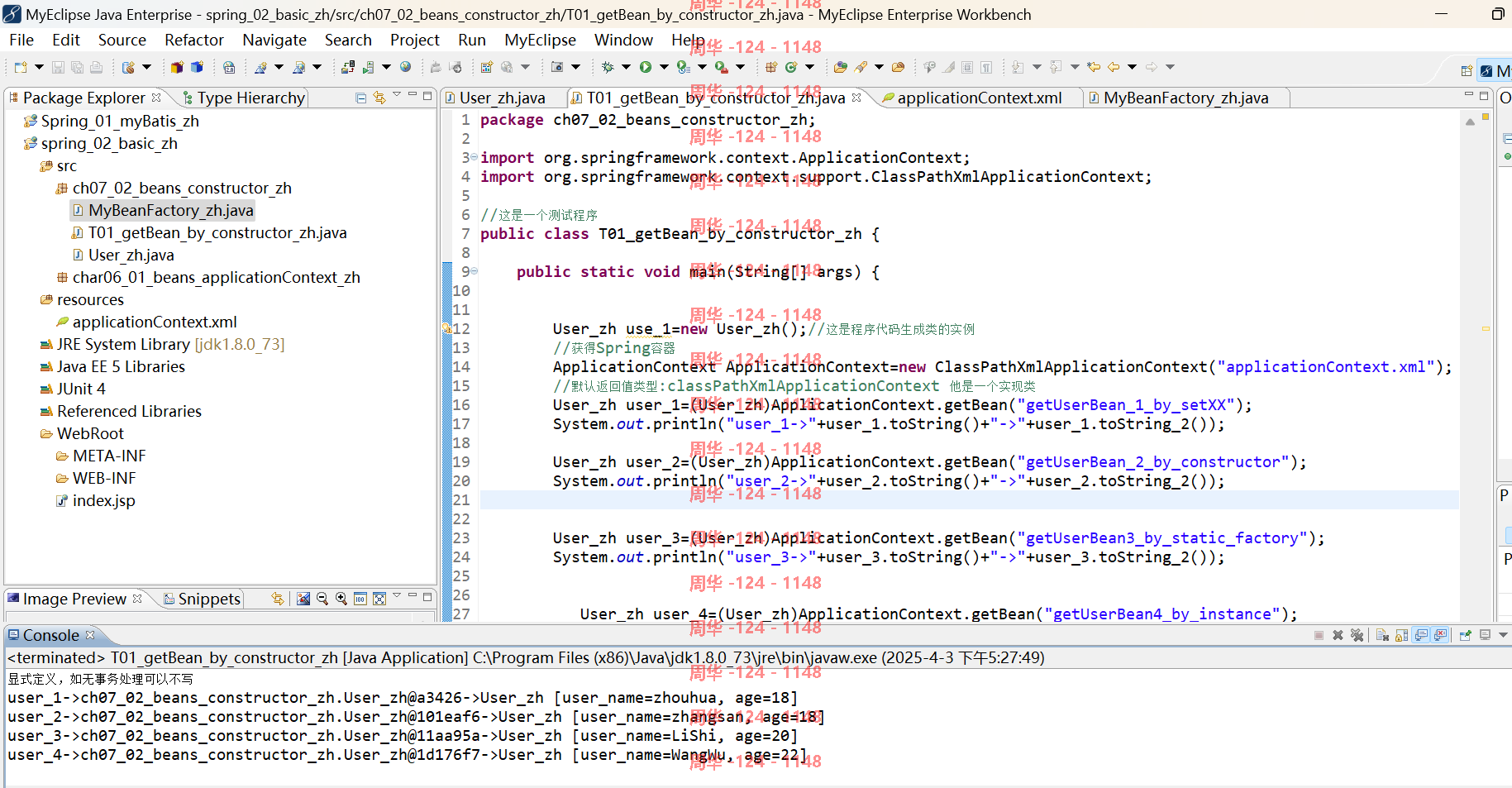This screenshot has height=788, width=1512.
Task: Click the New Java Class green C icon
Action: [x=791, y=67]
